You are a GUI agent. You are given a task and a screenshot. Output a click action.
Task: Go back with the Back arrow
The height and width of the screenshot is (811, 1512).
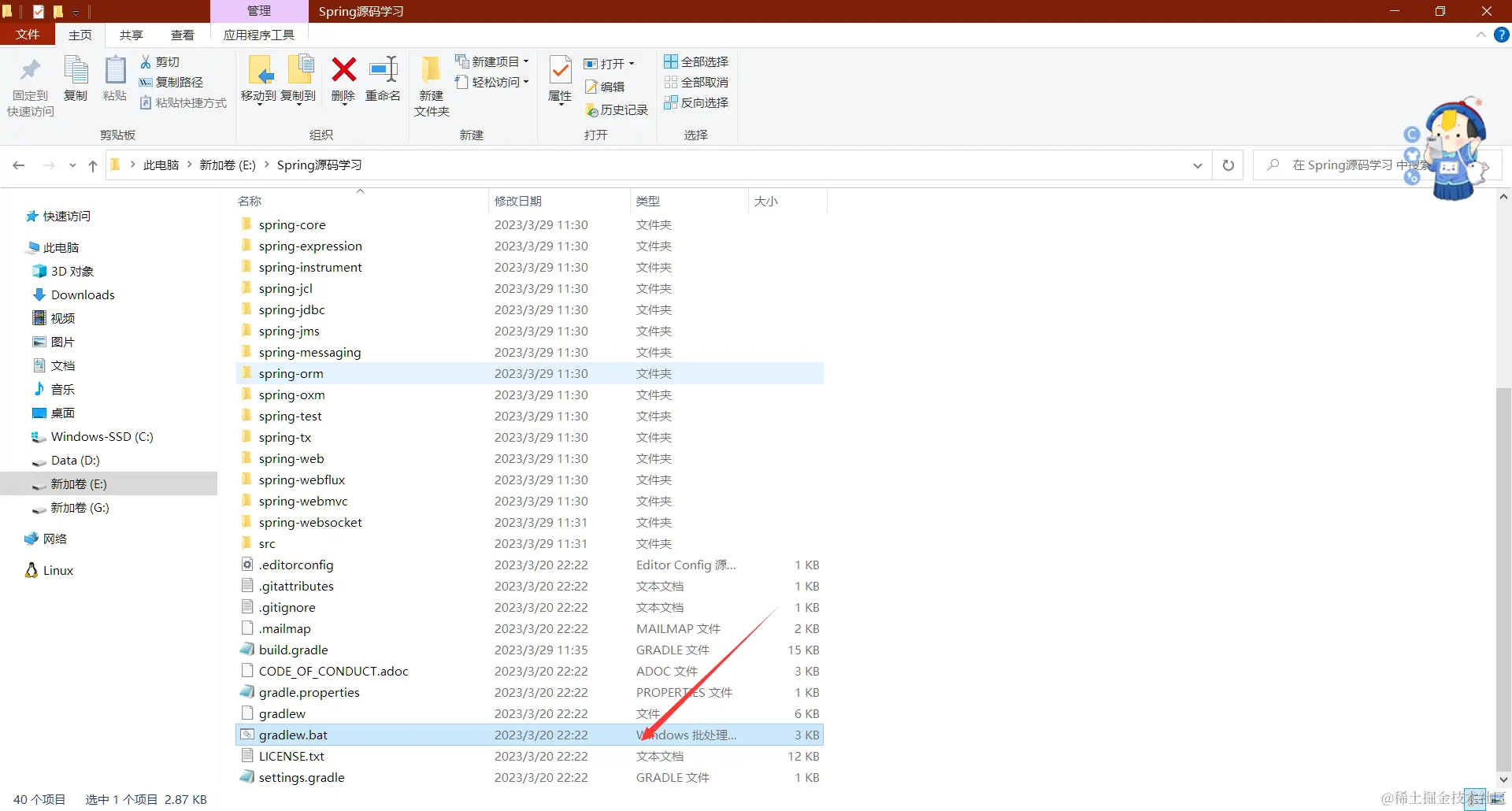click(19, 165)
